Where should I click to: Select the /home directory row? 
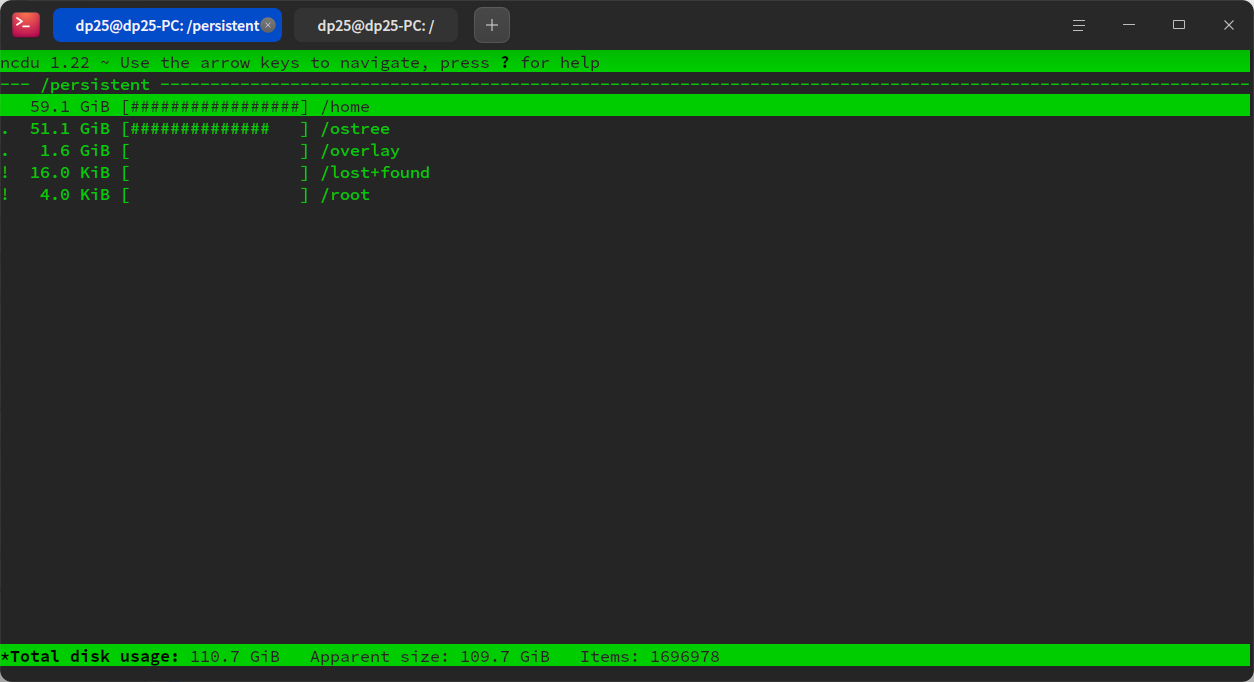(625, 106)
